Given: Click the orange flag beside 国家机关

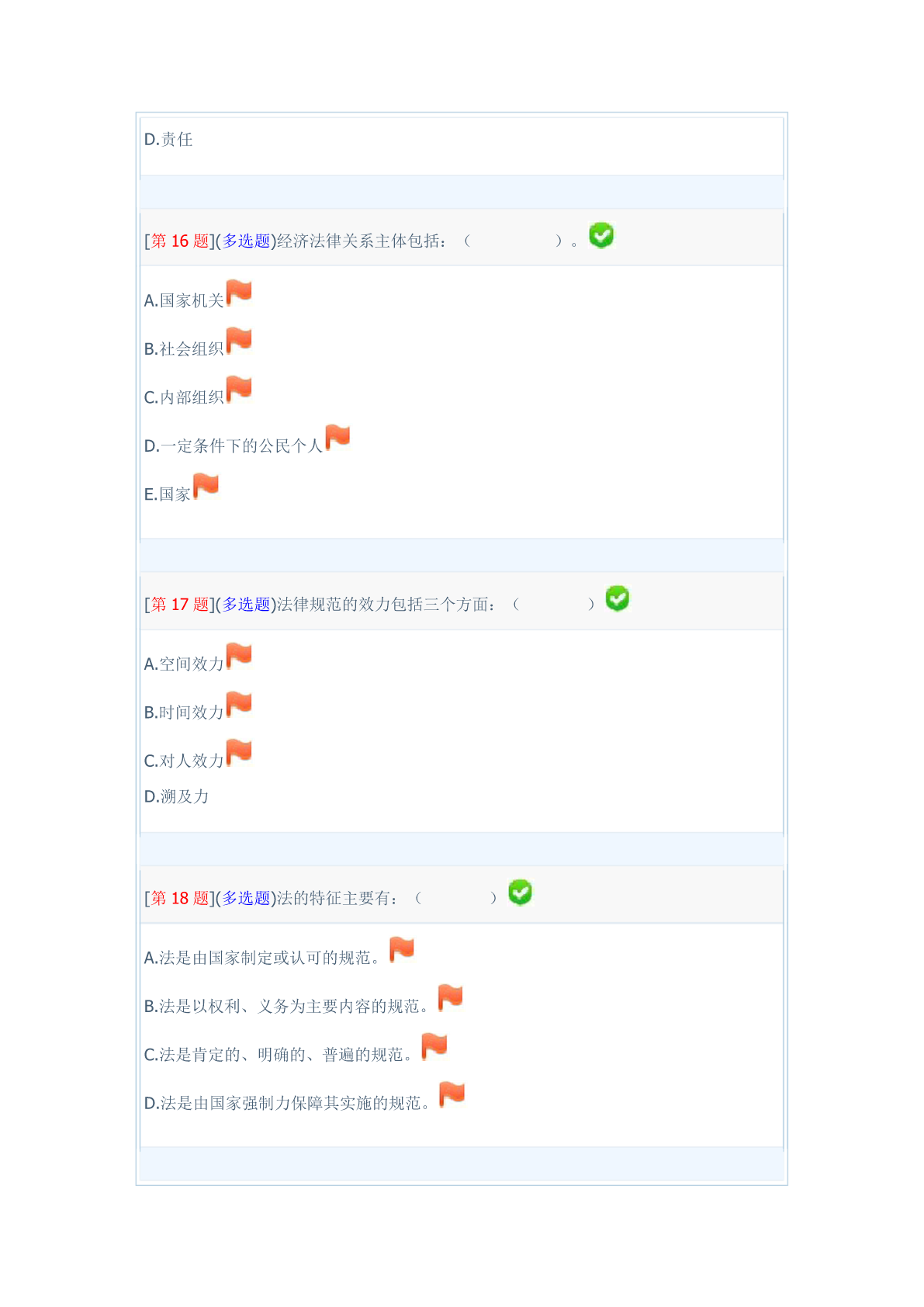Looking at the screenshot, I should (x=239, y=293).
